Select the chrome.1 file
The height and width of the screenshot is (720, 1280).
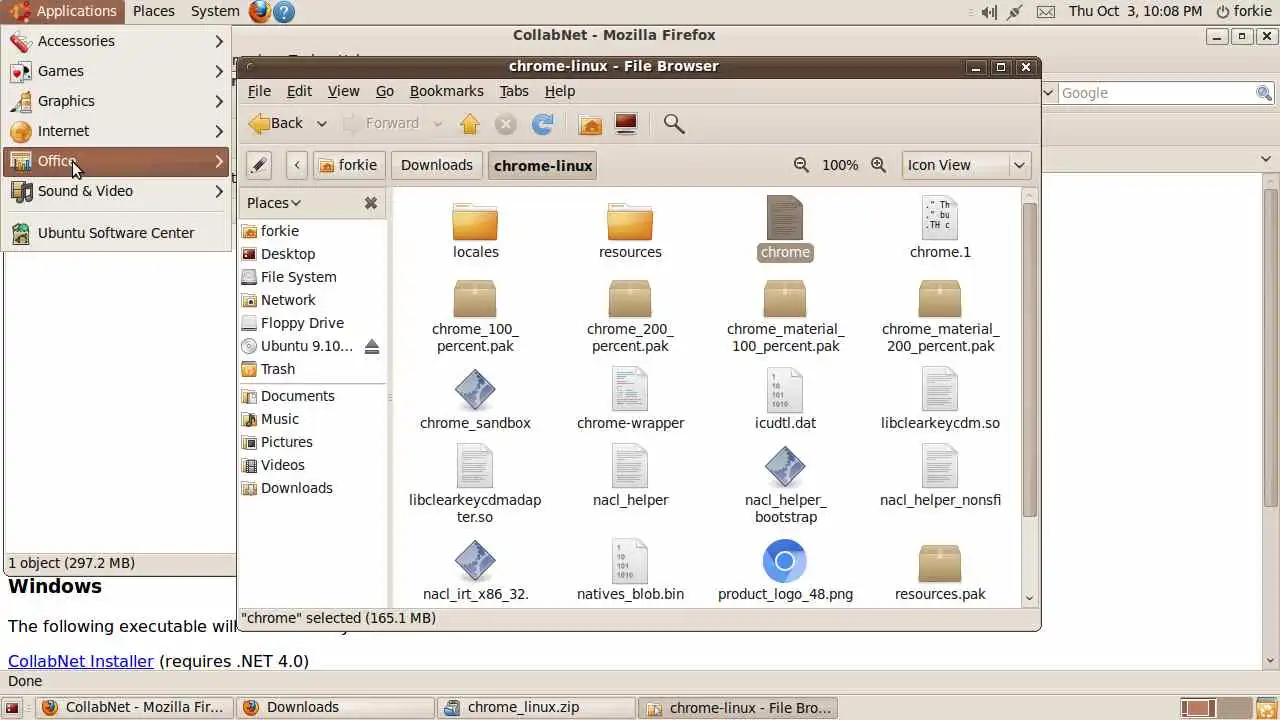[x=940, y=229]
